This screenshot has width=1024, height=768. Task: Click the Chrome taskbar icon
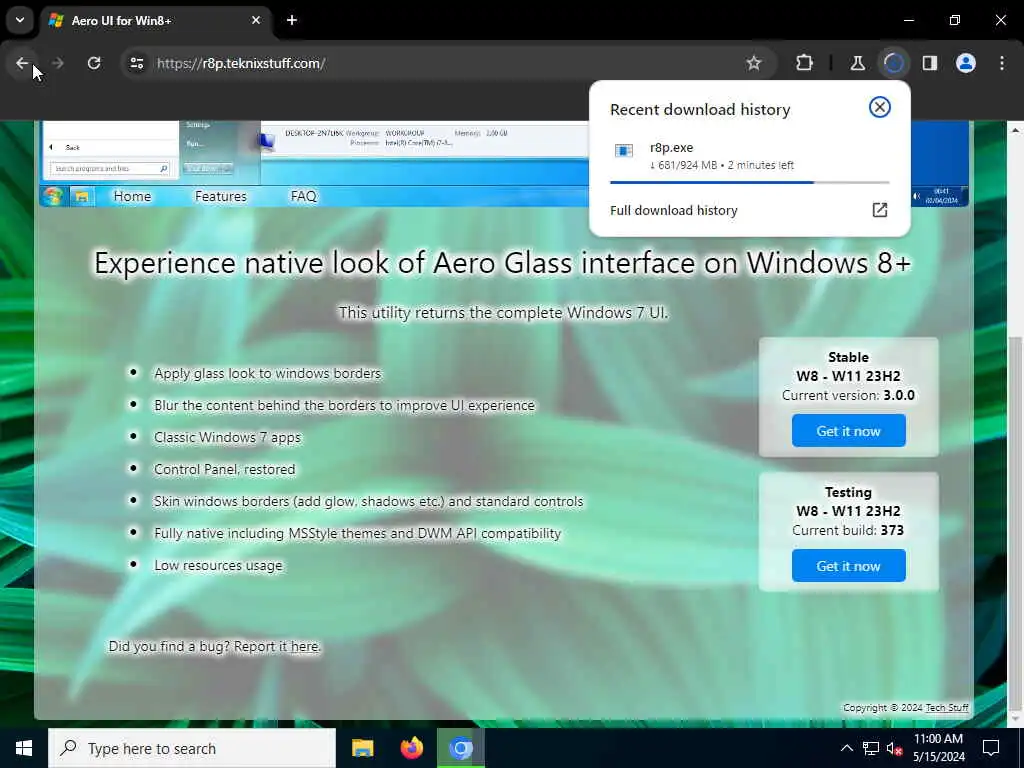coord(461,748)
